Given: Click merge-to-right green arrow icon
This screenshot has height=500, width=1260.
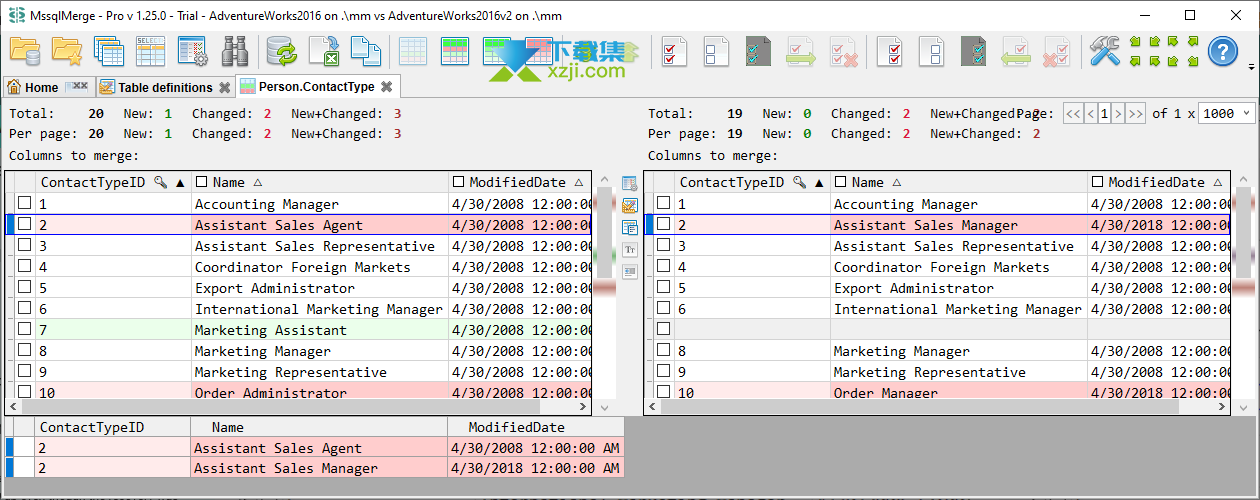Looking at the screenshot, I should (801, 51).
